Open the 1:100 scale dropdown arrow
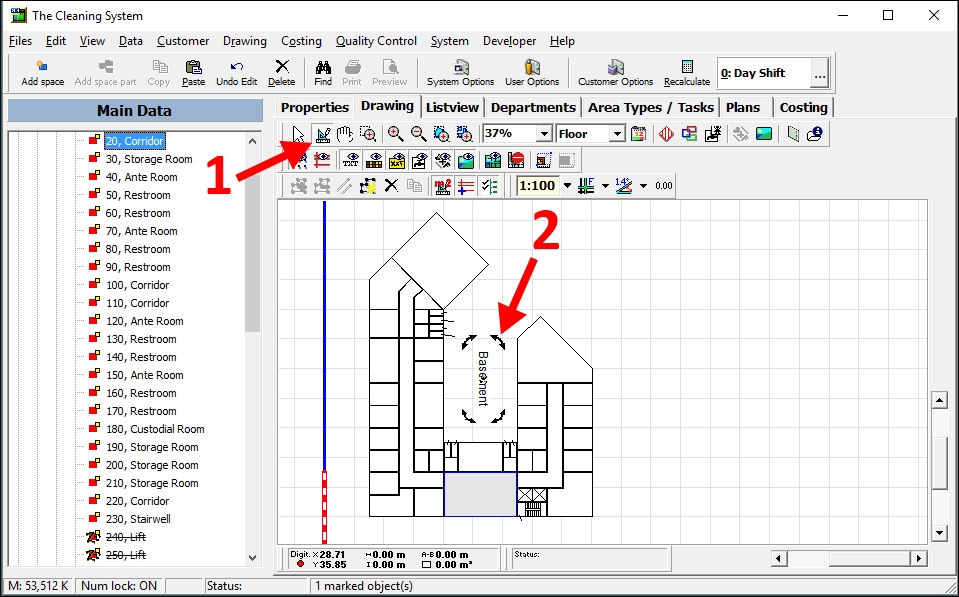Screen dimensions: 959x597 point(567,186)
